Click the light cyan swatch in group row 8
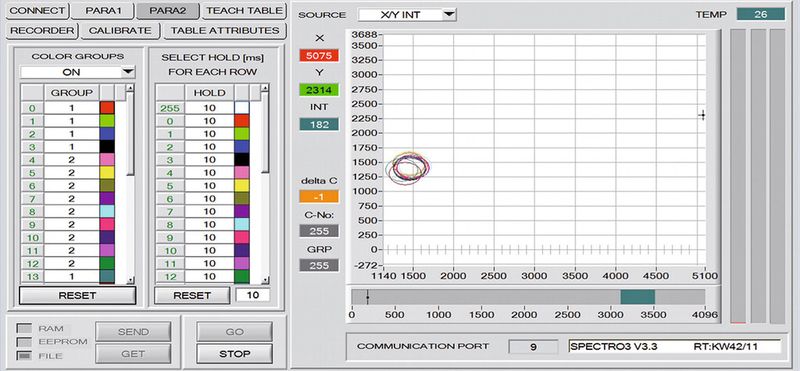 point(107,211)
